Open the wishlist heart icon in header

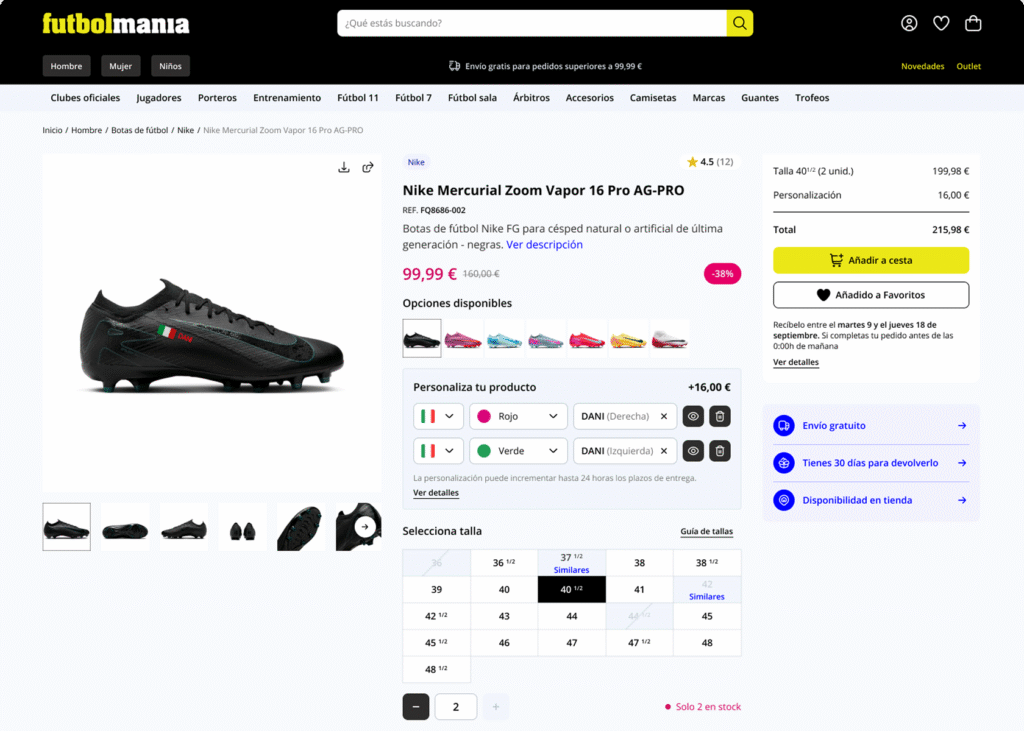(x=941, y=23)
